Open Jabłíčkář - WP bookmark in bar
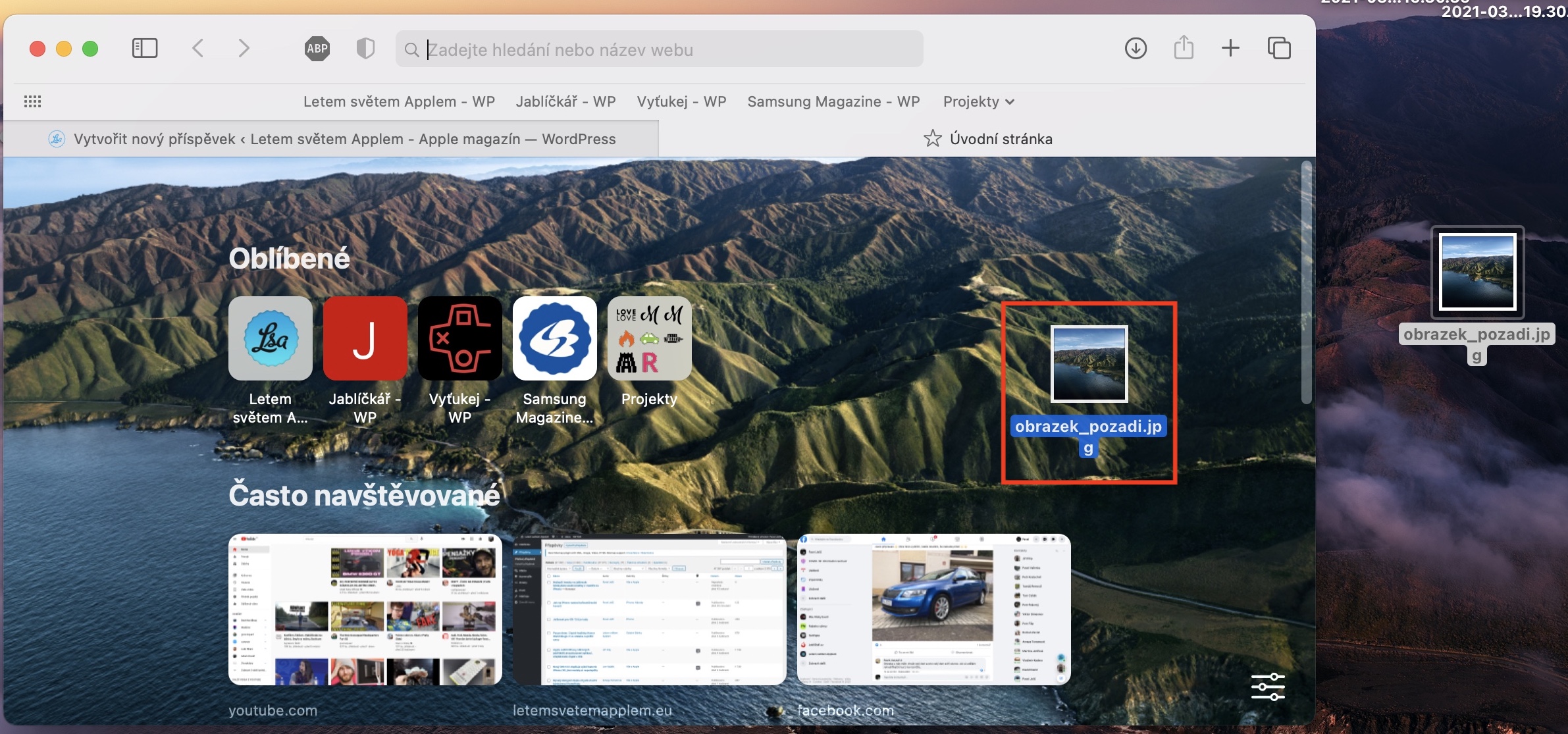This screenshot has width=1568, height=734. (565, 101)
